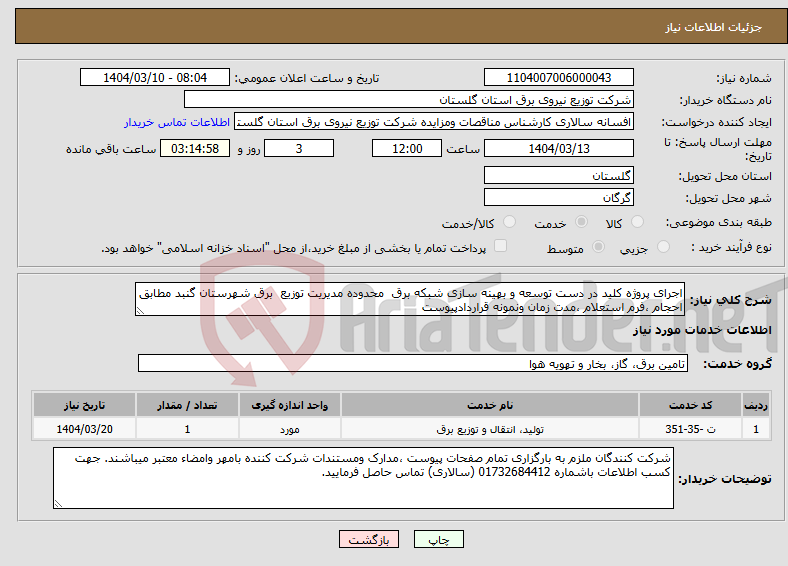788x566 pixels.
Task: Click the واحد اندازه گیری column header
Action: 289,405
